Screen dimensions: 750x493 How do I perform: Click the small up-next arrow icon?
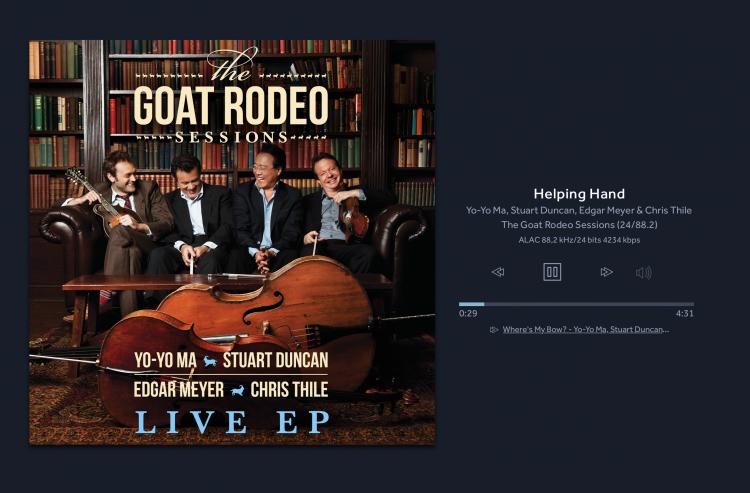(494, 329)
